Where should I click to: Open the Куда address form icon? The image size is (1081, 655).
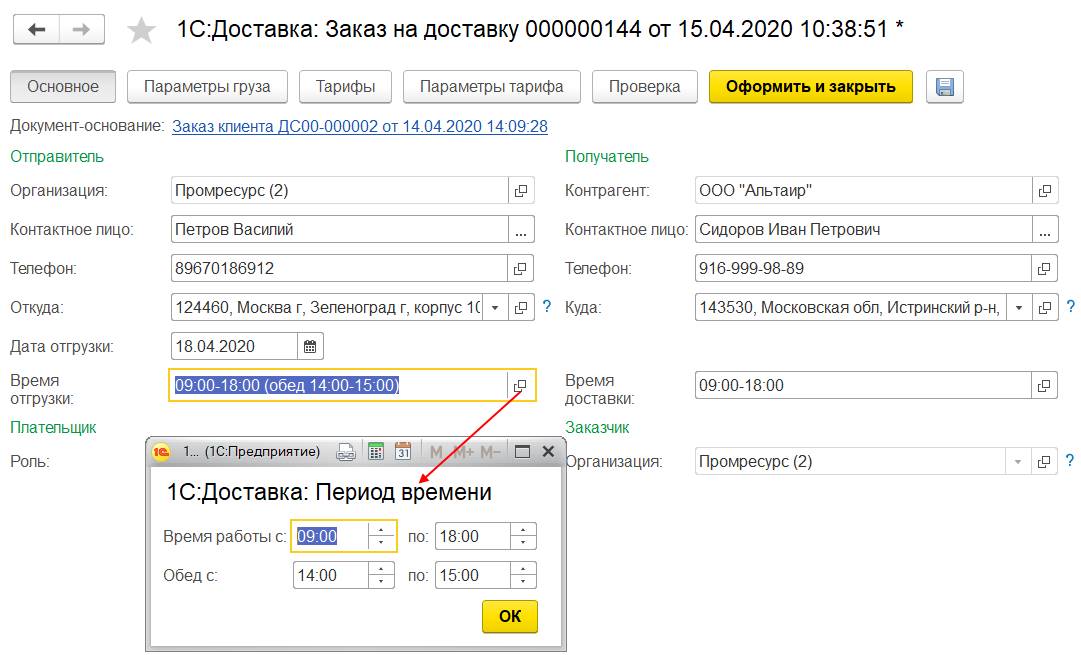pos(1045,308)
